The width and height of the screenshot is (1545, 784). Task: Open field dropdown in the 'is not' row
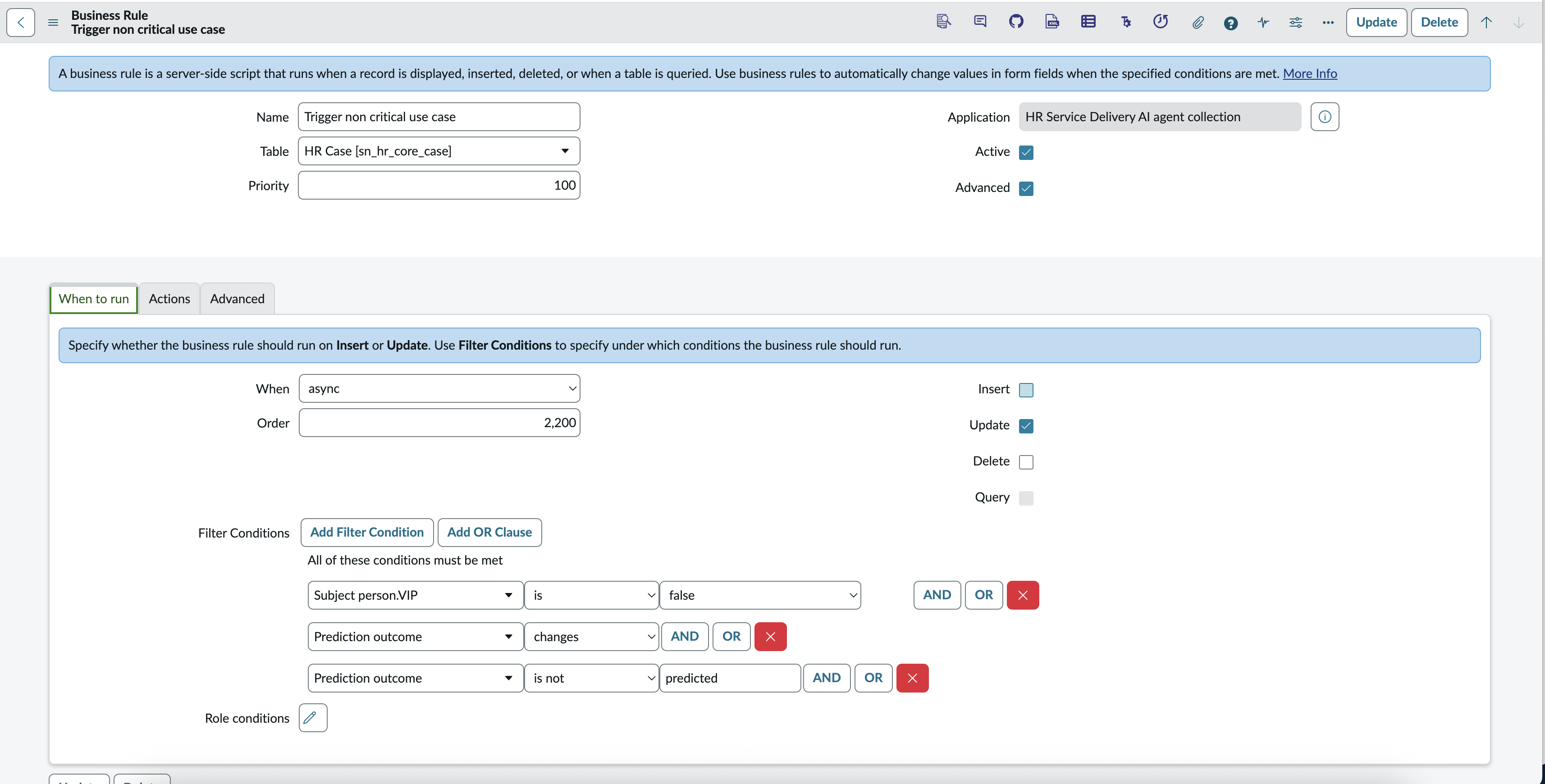[415, 677]
